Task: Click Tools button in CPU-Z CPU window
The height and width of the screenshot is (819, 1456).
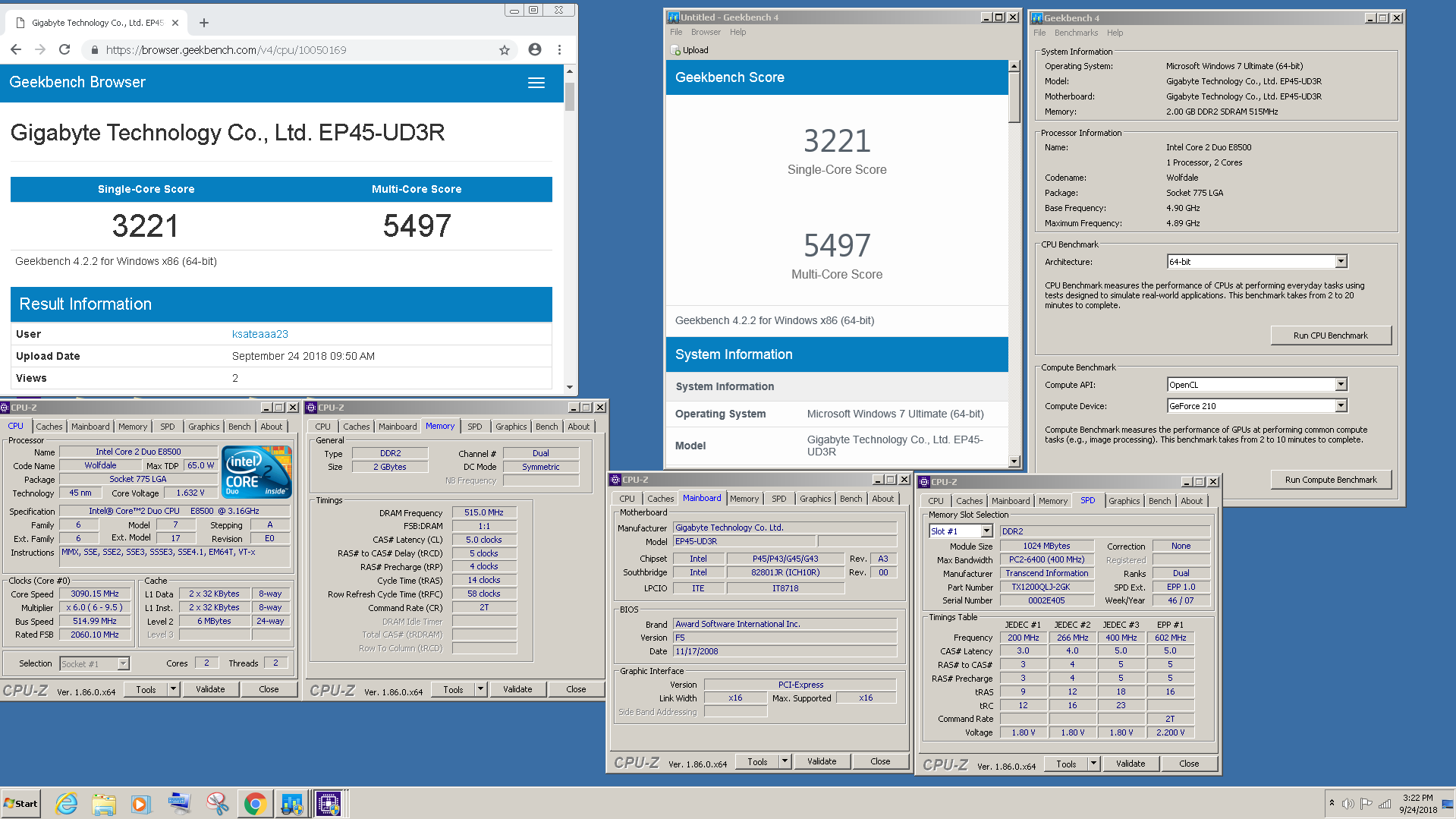Action: [146, 689]
